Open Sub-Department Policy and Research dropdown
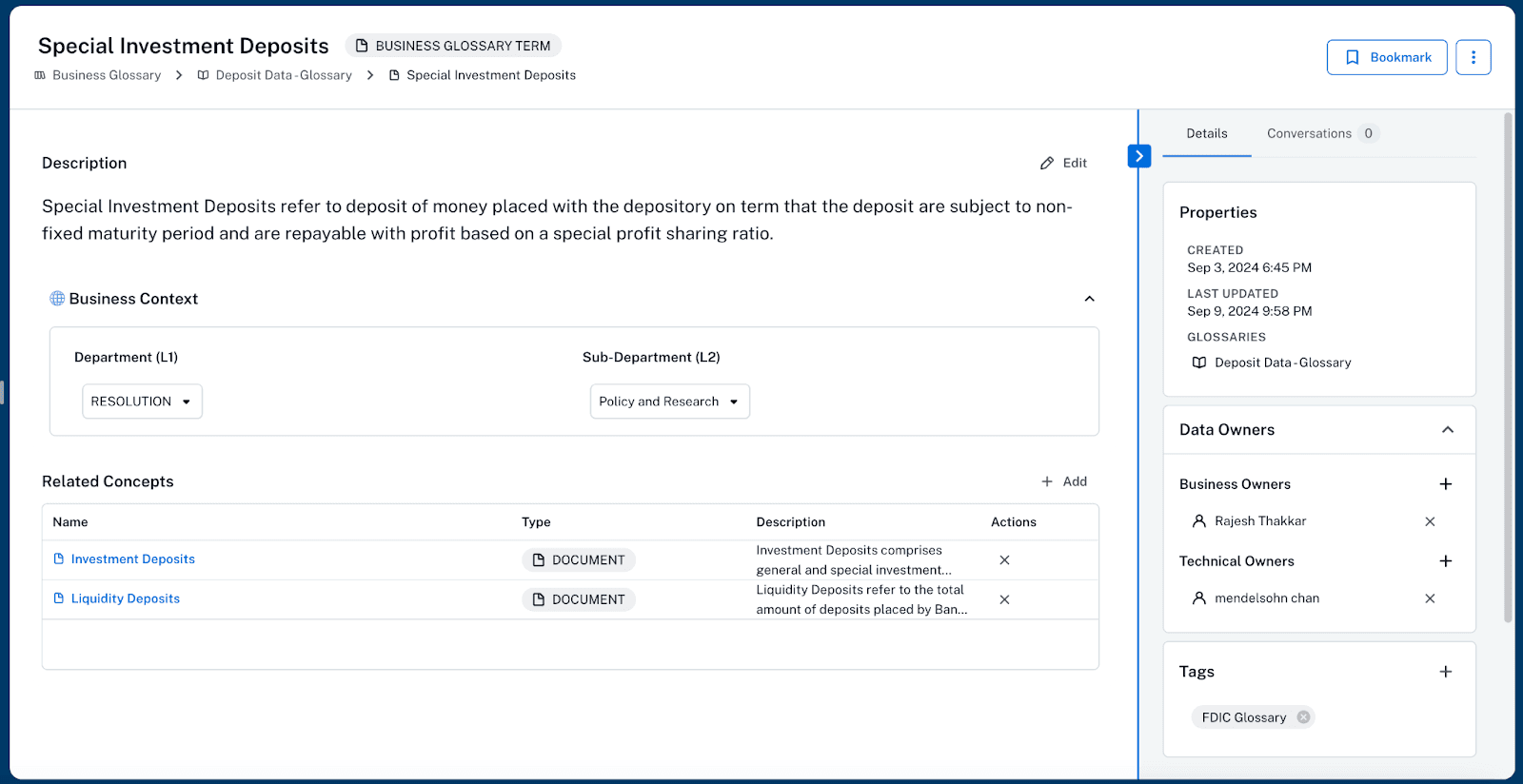 669,402
